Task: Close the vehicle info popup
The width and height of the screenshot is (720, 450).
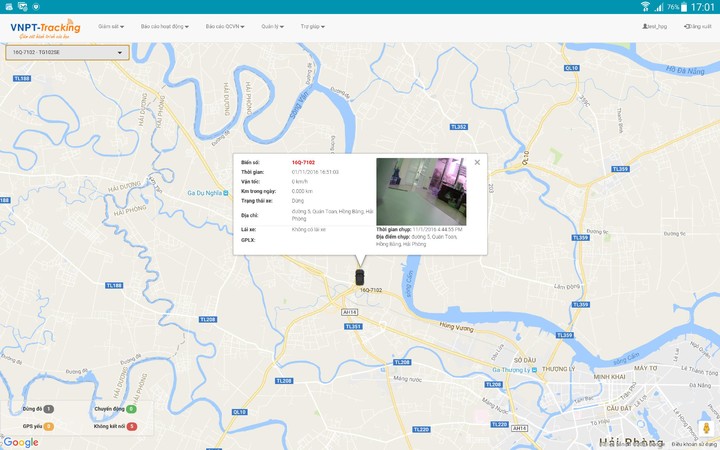Action: 477,162
